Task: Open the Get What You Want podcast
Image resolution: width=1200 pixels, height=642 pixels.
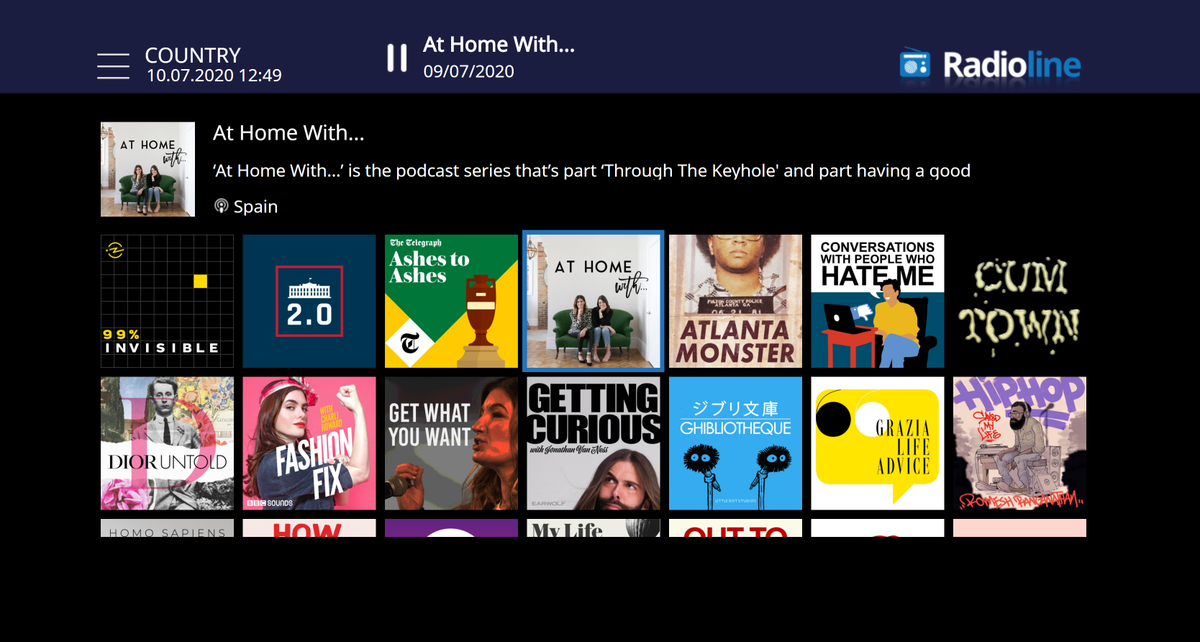Action: click(451, 443)
